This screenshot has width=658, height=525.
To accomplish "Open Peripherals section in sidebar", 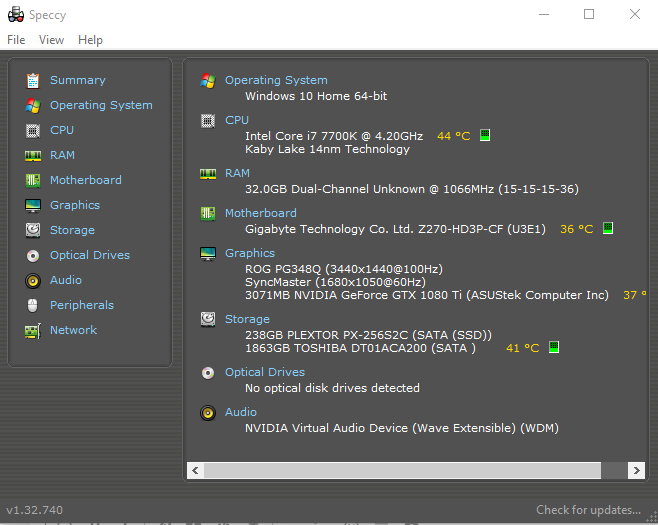I will pyautogui.click(x=82, y=305).
